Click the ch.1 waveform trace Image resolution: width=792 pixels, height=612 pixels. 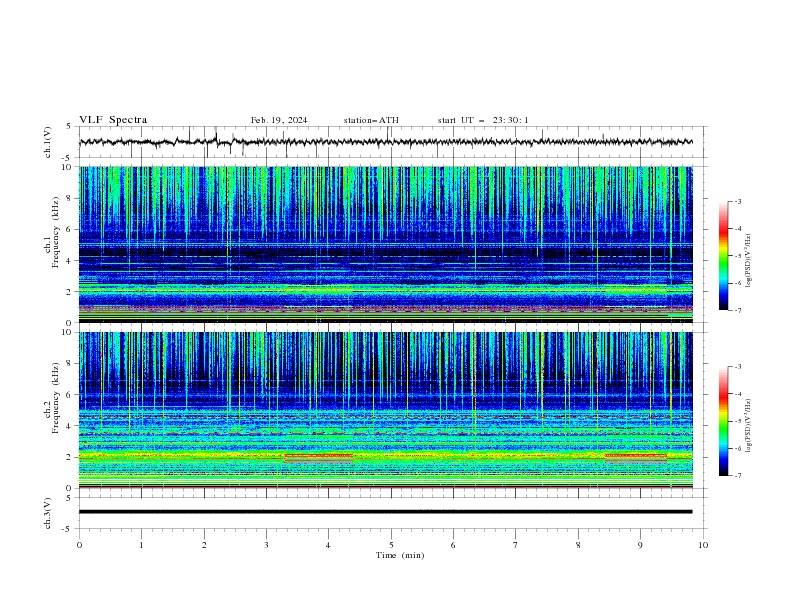click(x=385, y=142)
